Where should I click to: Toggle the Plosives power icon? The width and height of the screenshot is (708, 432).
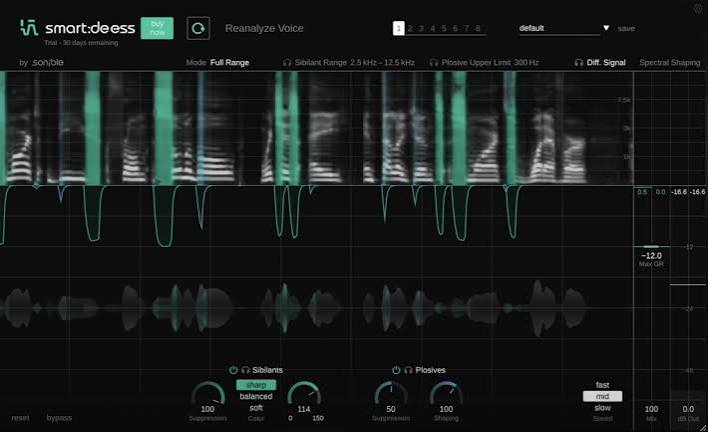(396, 370)
